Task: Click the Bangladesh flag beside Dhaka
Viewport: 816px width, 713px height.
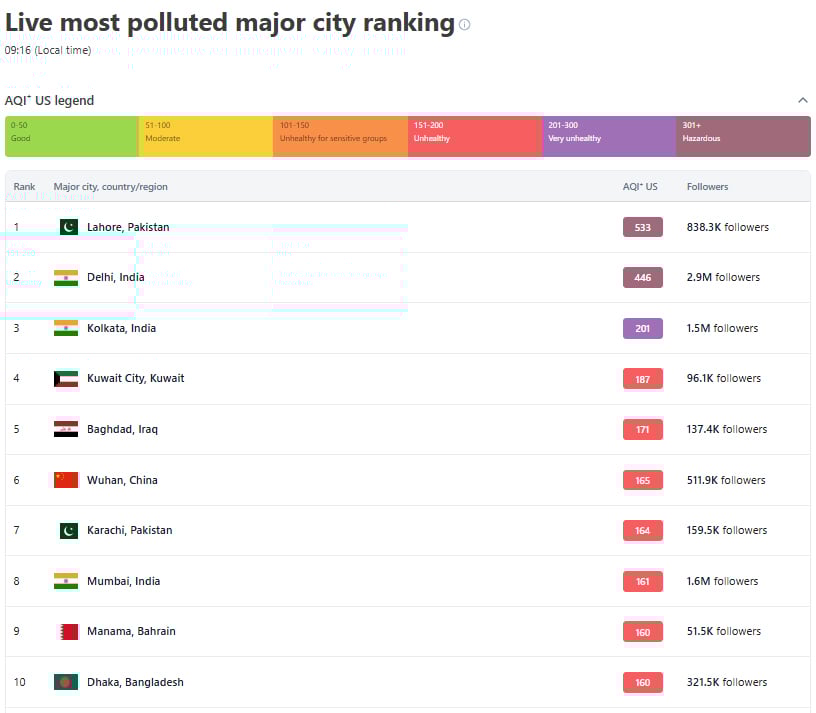Action: coord(66,682)
